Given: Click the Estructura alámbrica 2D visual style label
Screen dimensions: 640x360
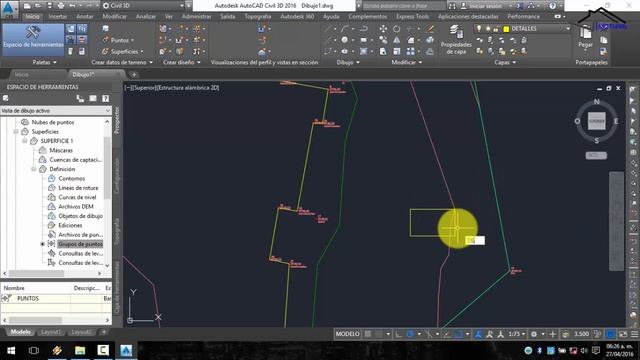Looking at the screenshot, I should [188, 88].
